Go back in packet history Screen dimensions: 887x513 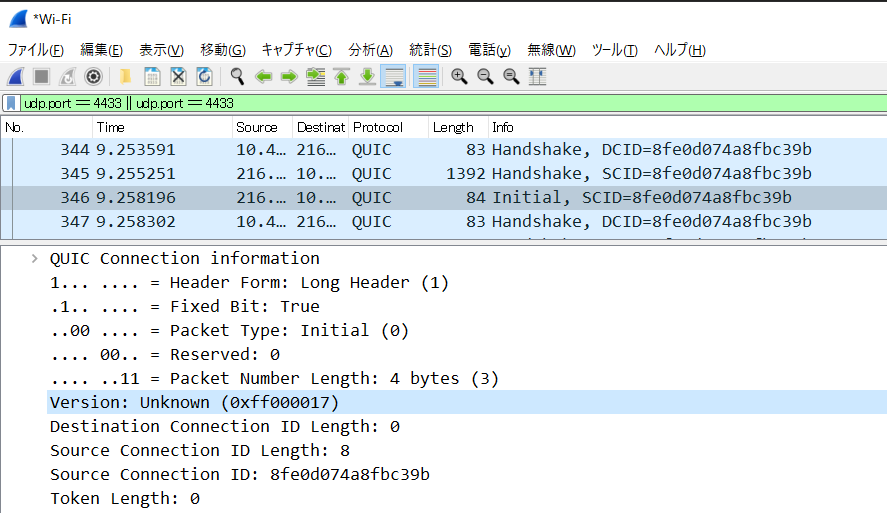264,76
